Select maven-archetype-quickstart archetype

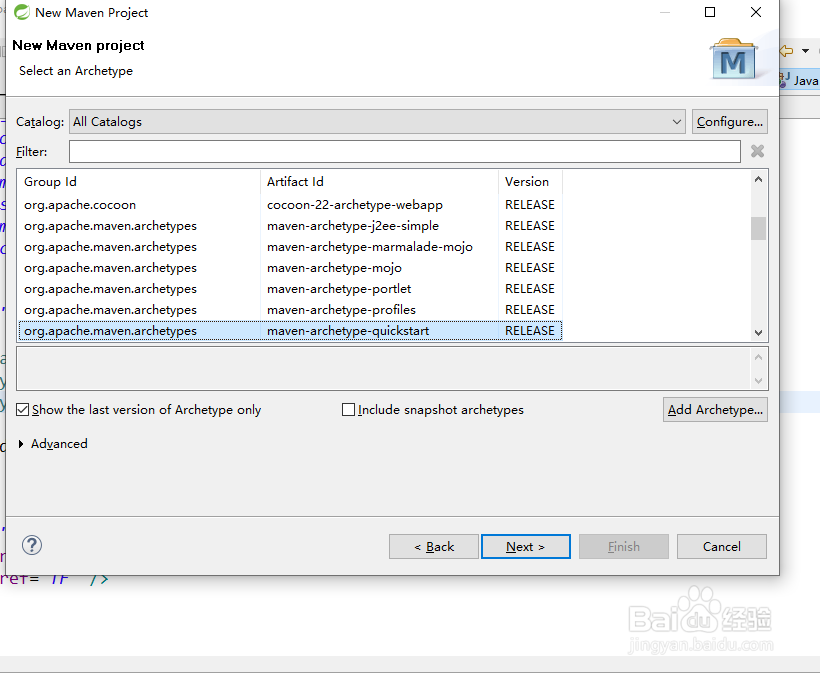290,330
